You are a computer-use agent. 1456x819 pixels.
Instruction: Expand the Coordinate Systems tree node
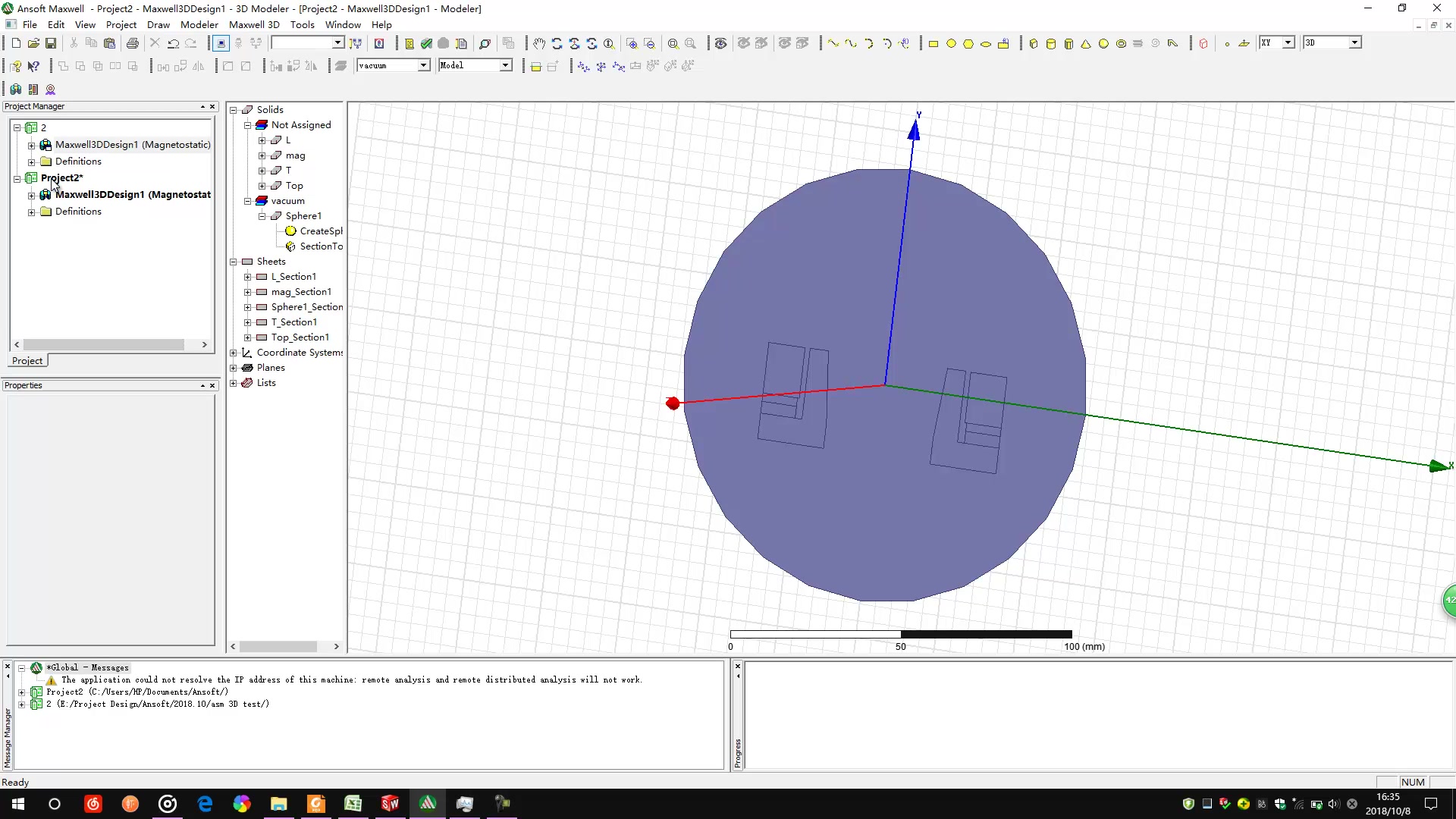[234, 353]
